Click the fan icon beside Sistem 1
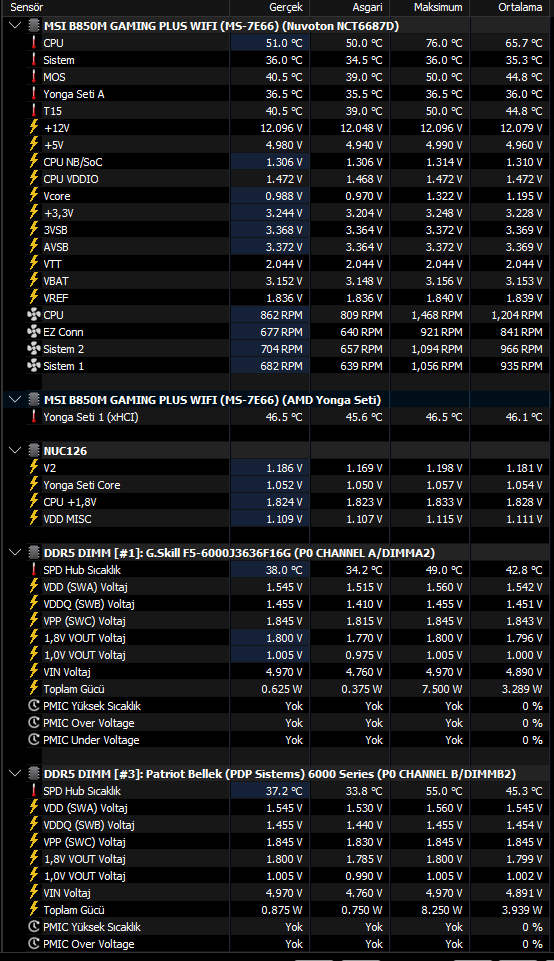The image size is (554, 961). [34, 366]
